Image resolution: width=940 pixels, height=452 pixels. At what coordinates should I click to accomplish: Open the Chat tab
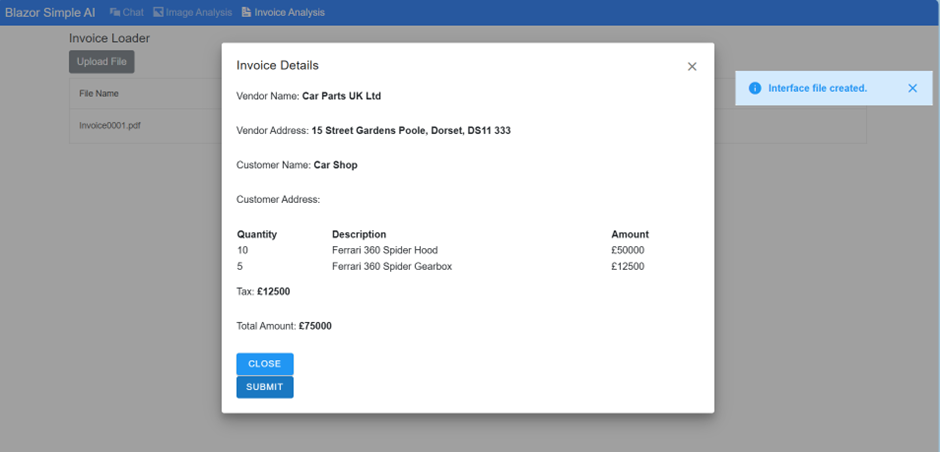click(133, 13)
